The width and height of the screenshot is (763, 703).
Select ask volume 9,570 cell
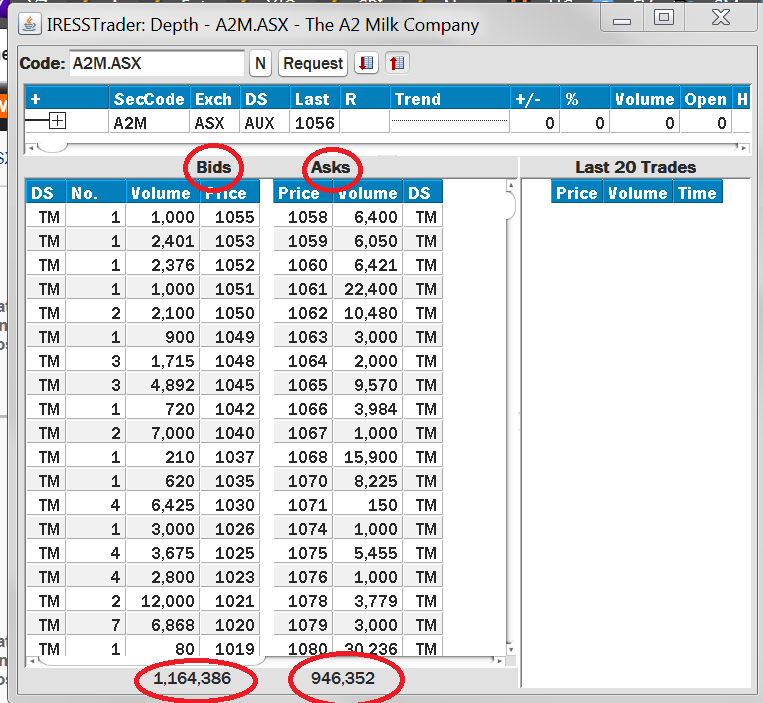(x=368, y=385)
